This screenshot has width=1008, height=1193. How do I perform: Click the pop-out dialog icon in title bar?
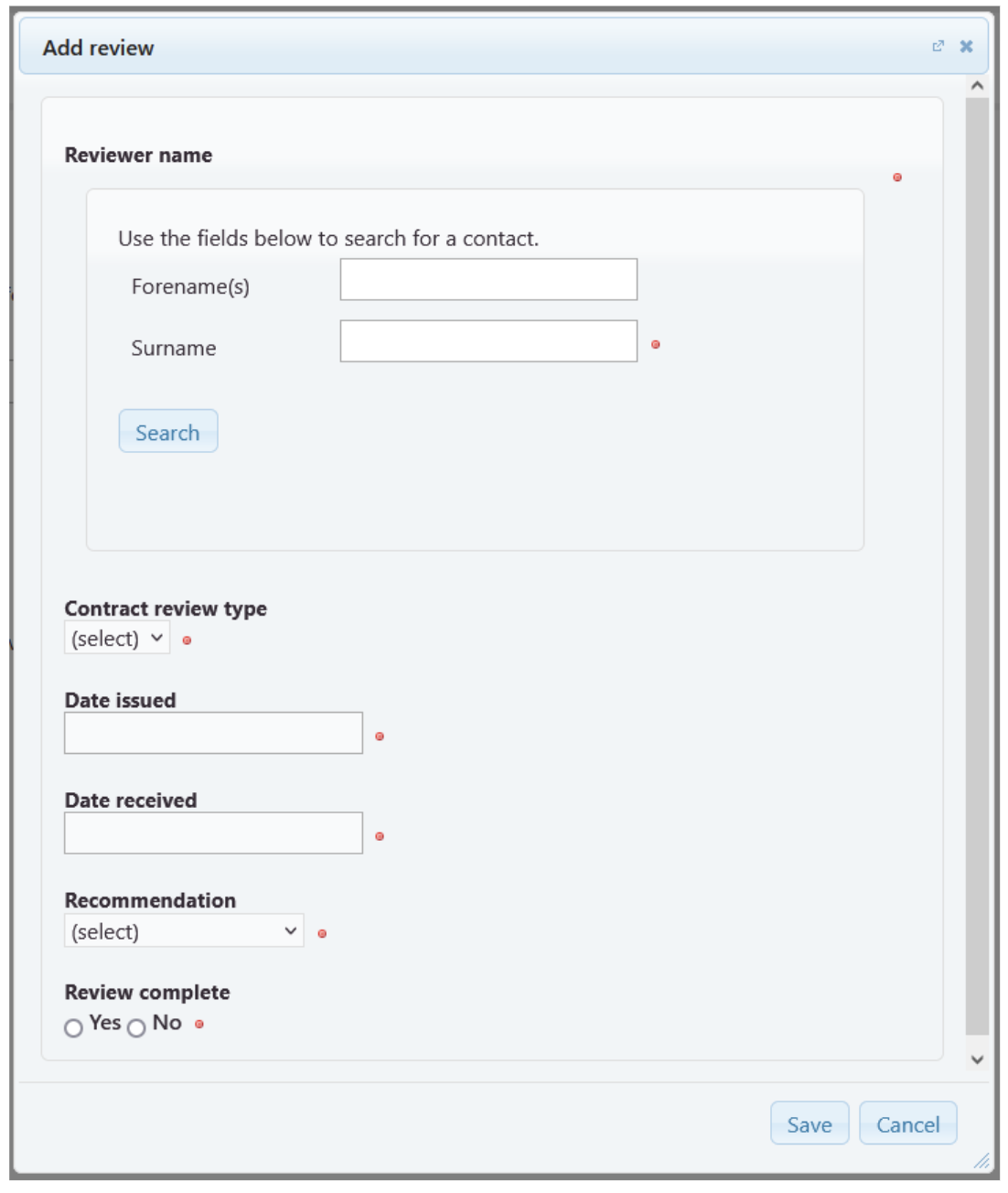click(x=938, y=47)
